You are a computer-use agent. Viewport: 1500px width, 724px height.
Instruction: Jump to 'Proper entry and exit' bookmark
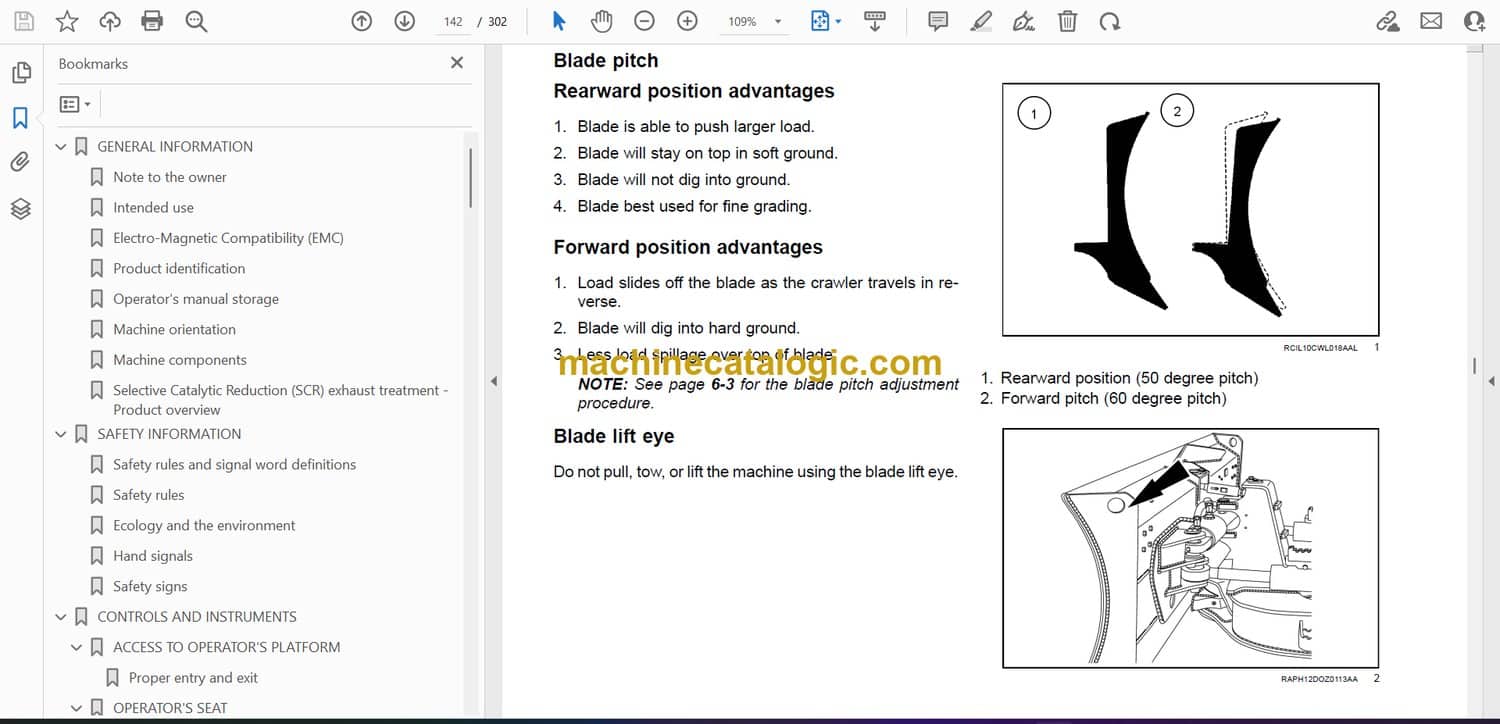[193, 678]
